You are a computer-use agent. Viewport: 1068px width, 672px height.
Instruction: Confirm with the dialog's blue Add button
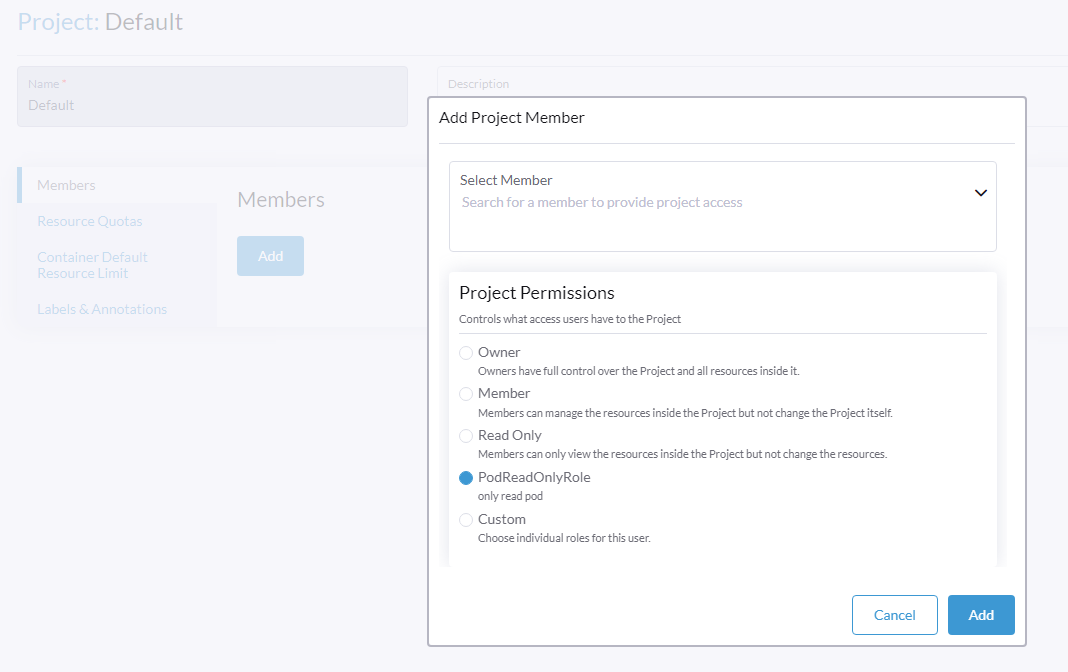(980, 615)
